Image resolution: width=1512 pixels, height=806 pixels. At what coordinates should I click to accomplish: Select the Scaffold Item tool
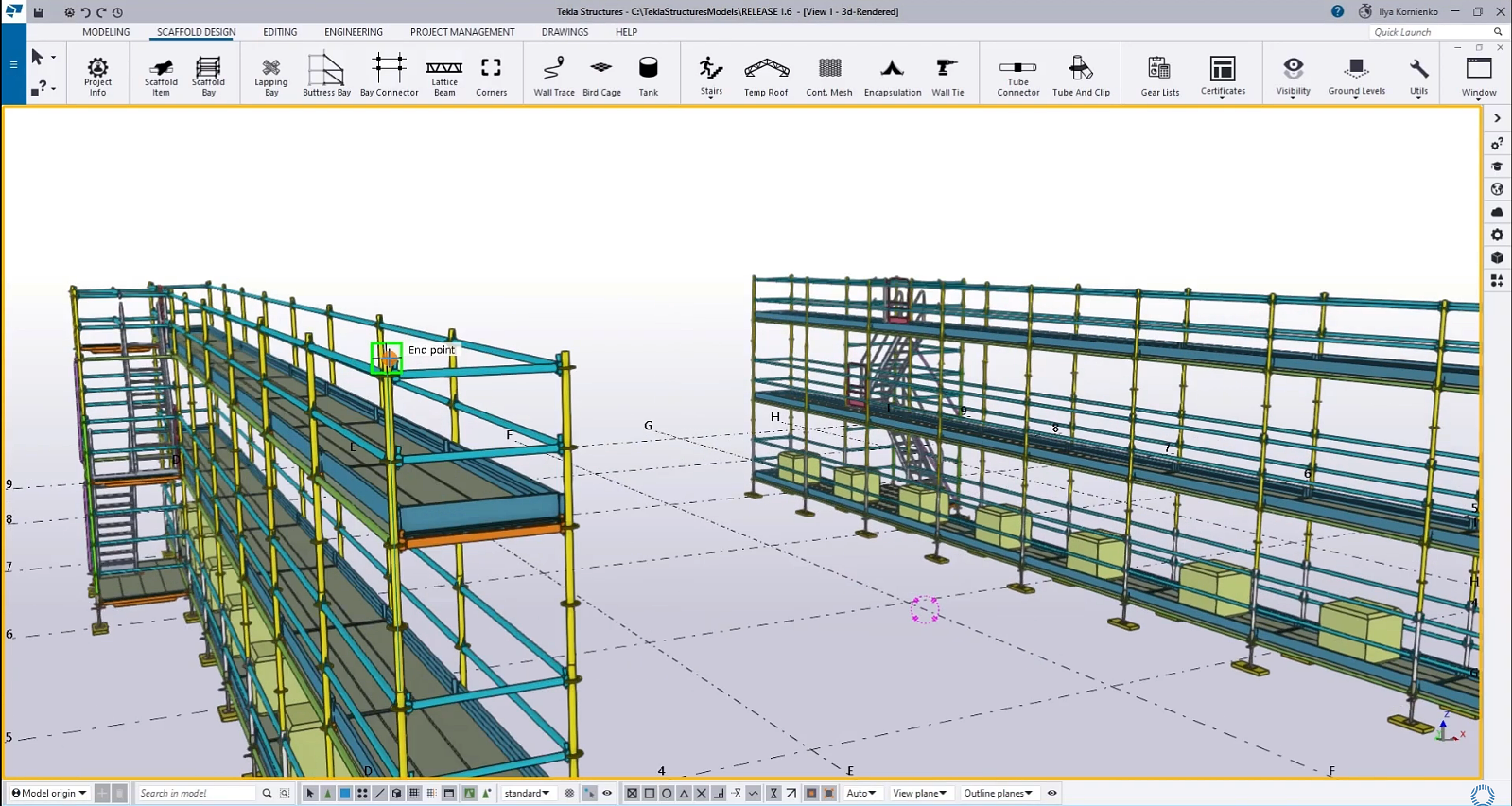click(x=161, y=76)
